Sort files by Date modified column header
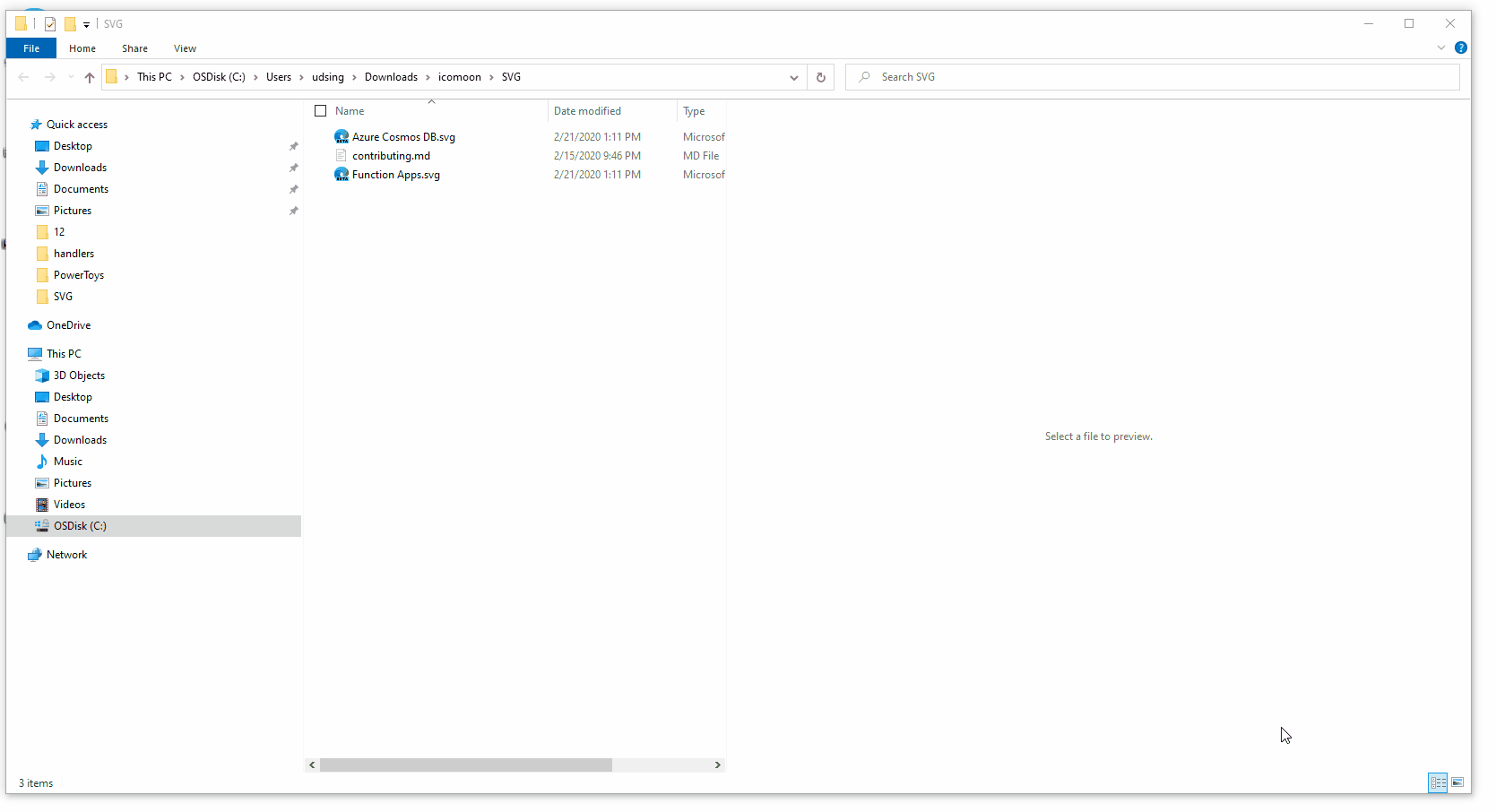Viewport: 1496px width, 812px height. [588, 111]
